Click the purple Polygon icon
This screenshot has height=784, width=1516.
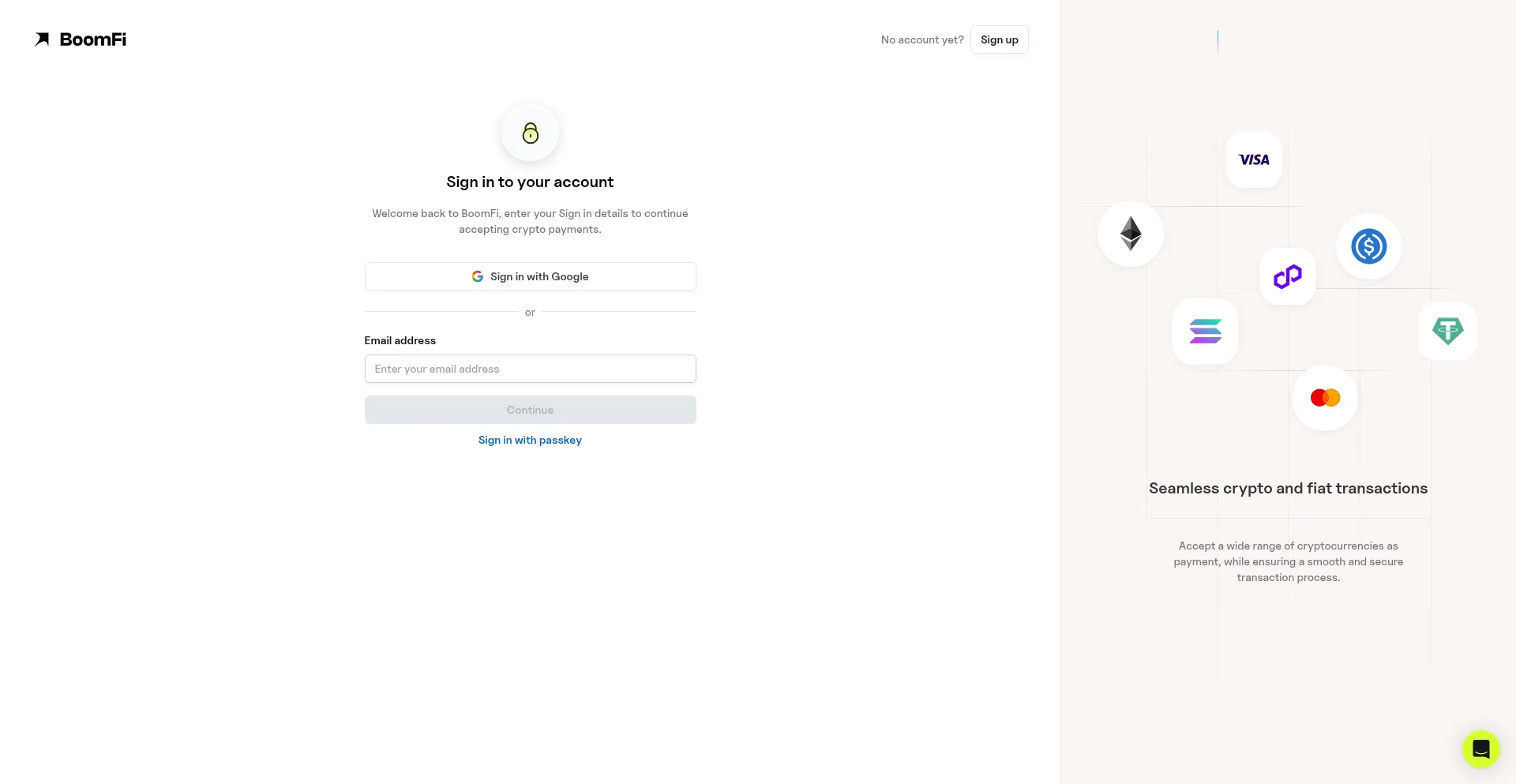click(1287, 276)
